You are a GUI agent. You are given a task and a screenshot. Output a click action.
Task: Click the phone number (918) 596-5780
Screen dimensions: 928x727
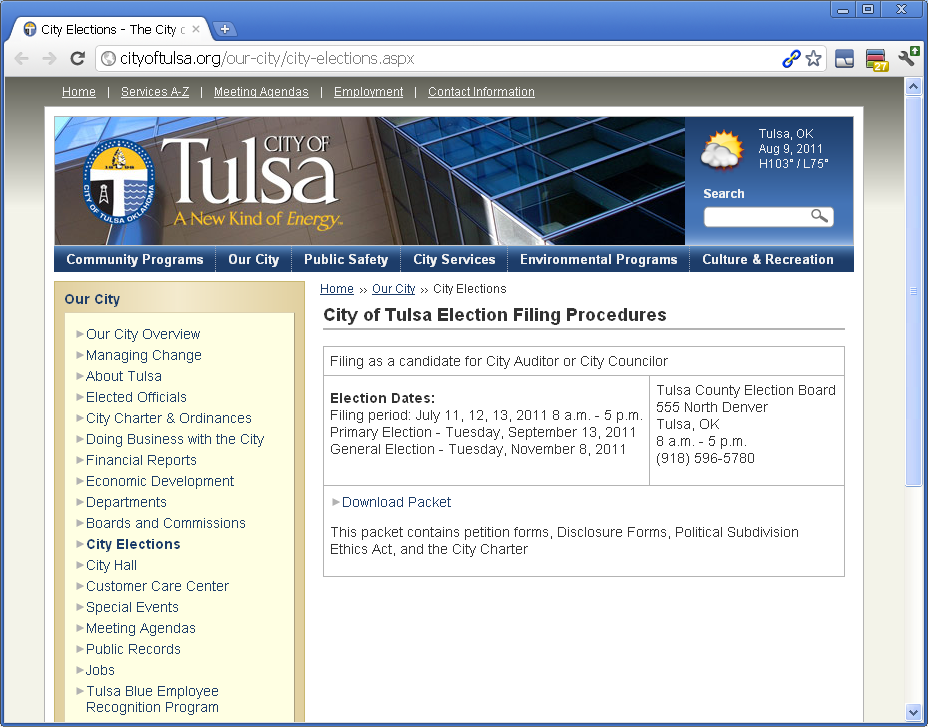pyautogui.click(x=705, y=458)
